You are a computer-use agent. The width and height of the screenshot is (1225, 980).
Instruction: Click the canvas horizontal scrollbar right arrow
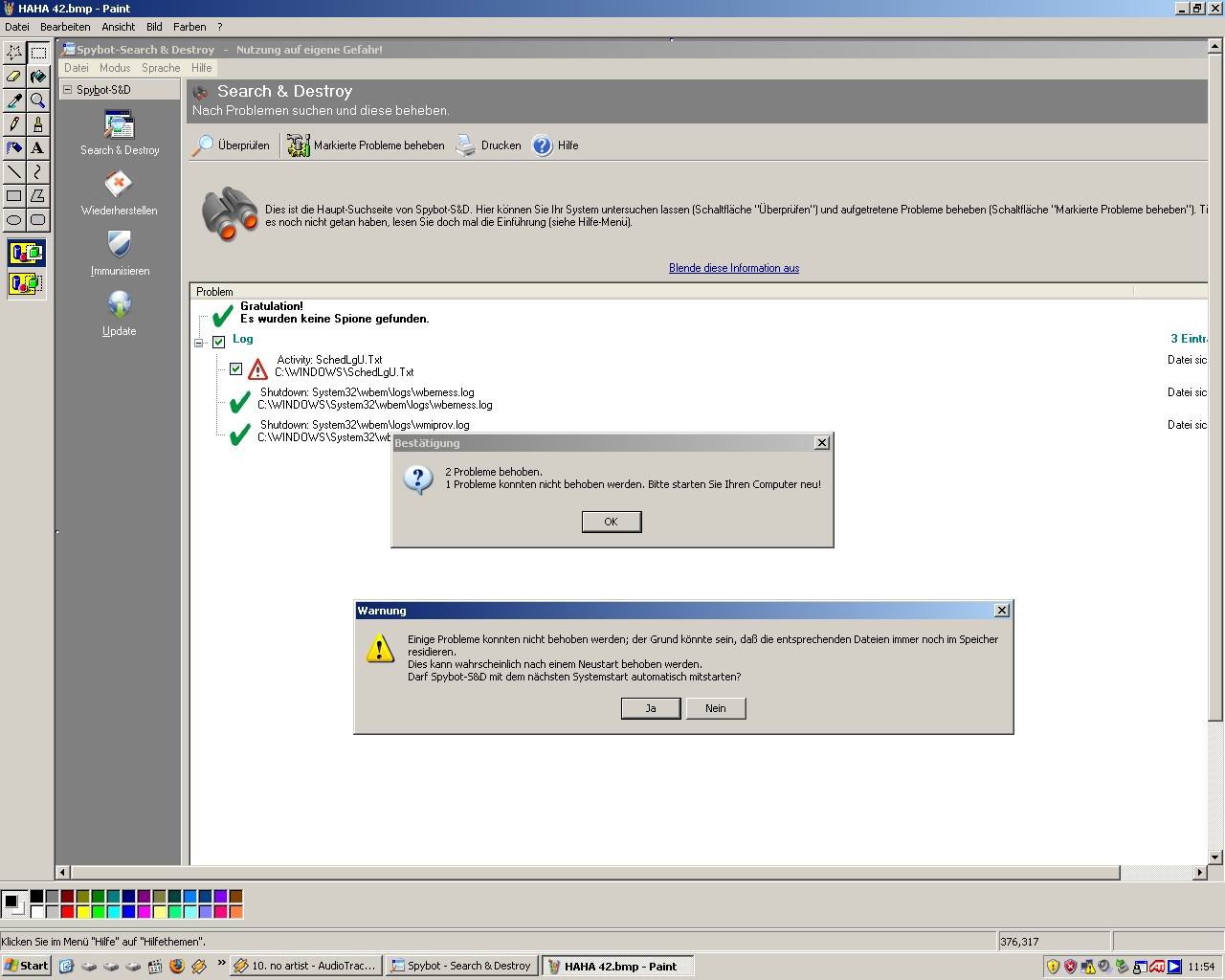tap(1200, 873)
